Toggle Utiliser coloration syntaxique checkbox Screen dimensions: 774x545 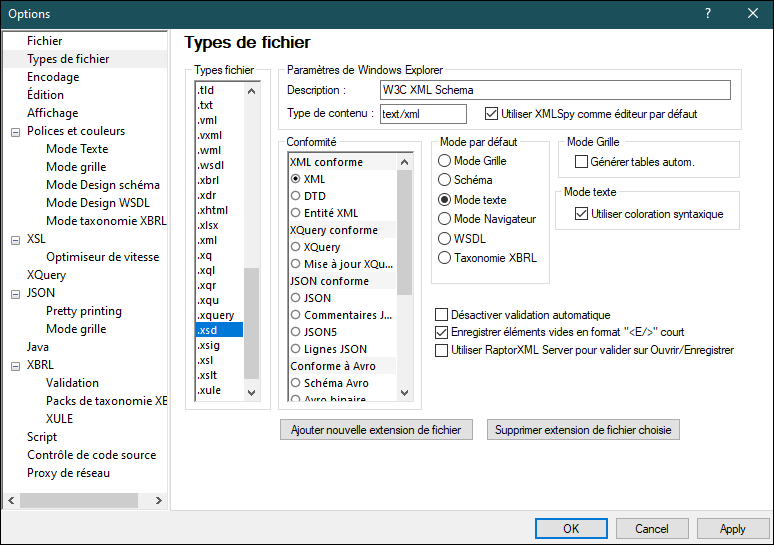coord(581,213)
